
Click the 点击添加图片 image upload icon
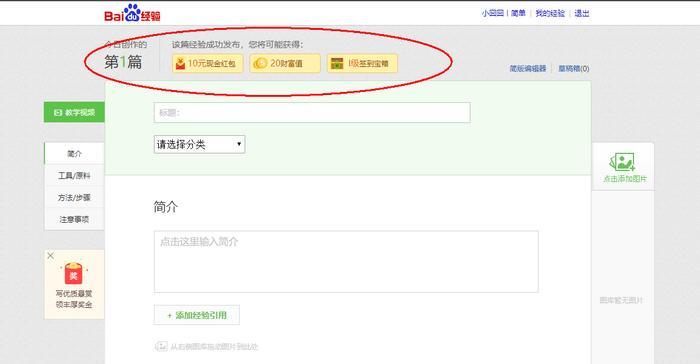coord(623,162)
